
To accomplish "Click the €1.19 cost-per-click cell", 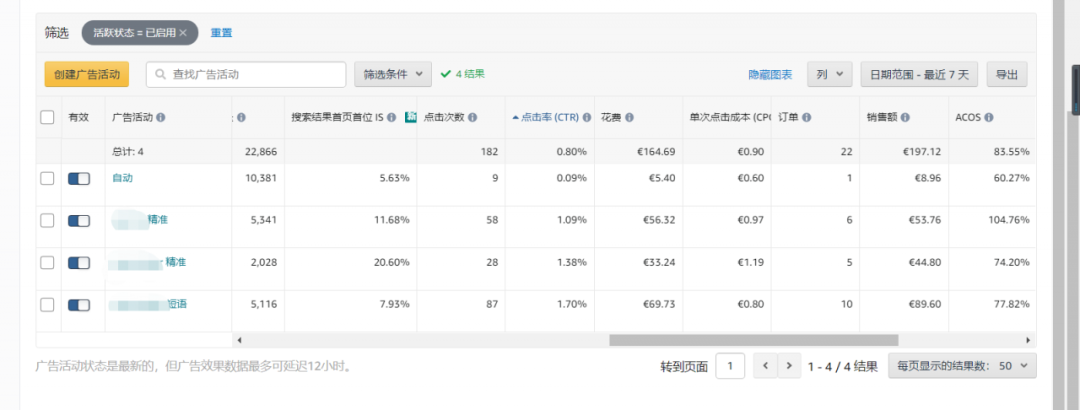I will [x=749, y=263].
